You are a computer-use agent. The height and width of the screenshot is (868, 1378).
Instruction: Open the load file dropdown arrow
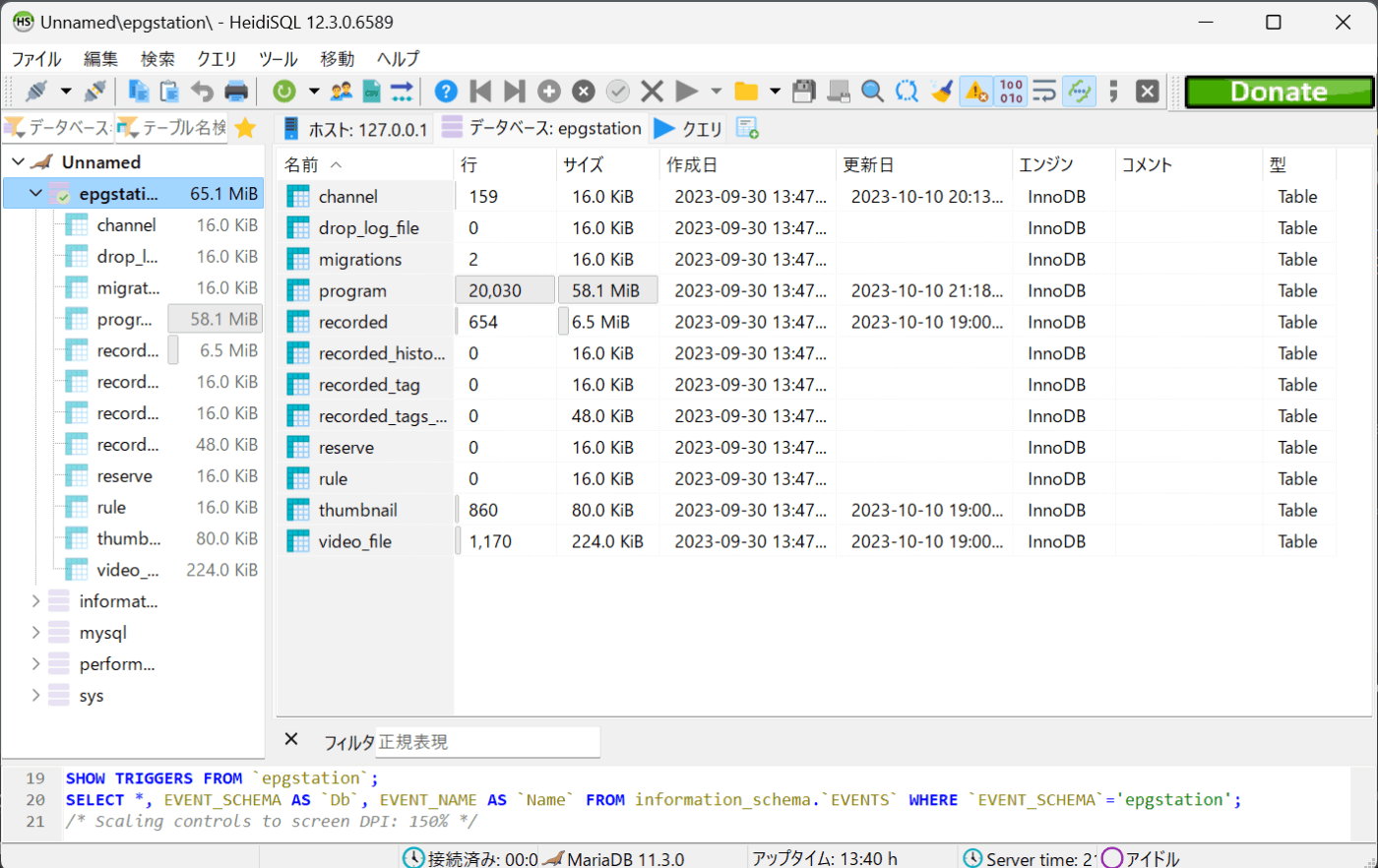click(776, 92)
